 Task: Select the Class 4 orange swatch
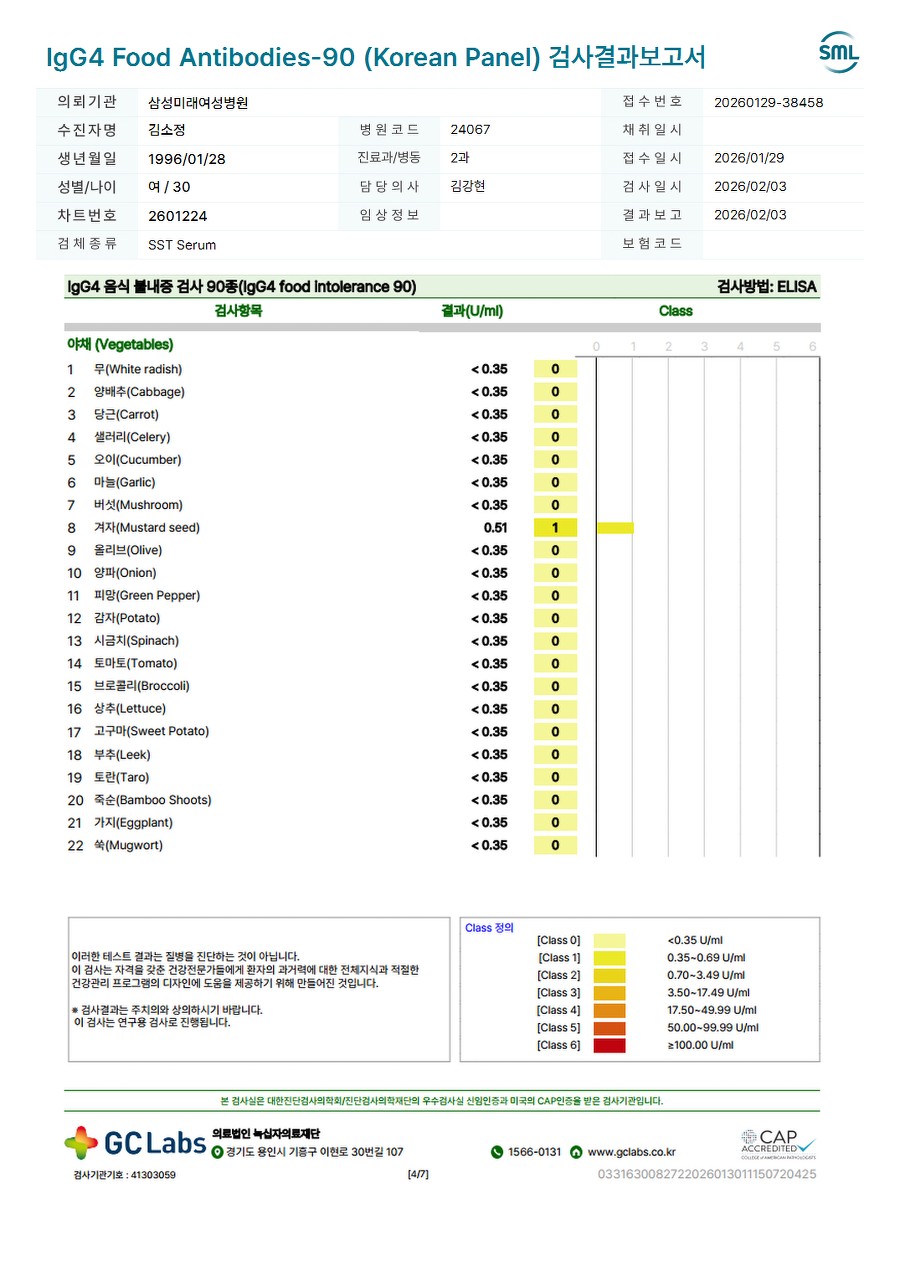pyautogui.click(x=609, y=1010)
